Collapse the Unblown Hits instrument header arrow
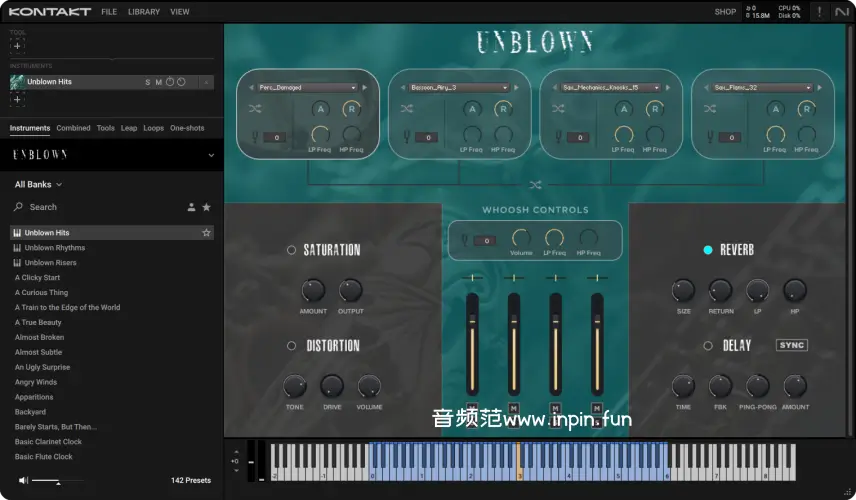Screen dimensions: 856x500 (x=206, y=82)
